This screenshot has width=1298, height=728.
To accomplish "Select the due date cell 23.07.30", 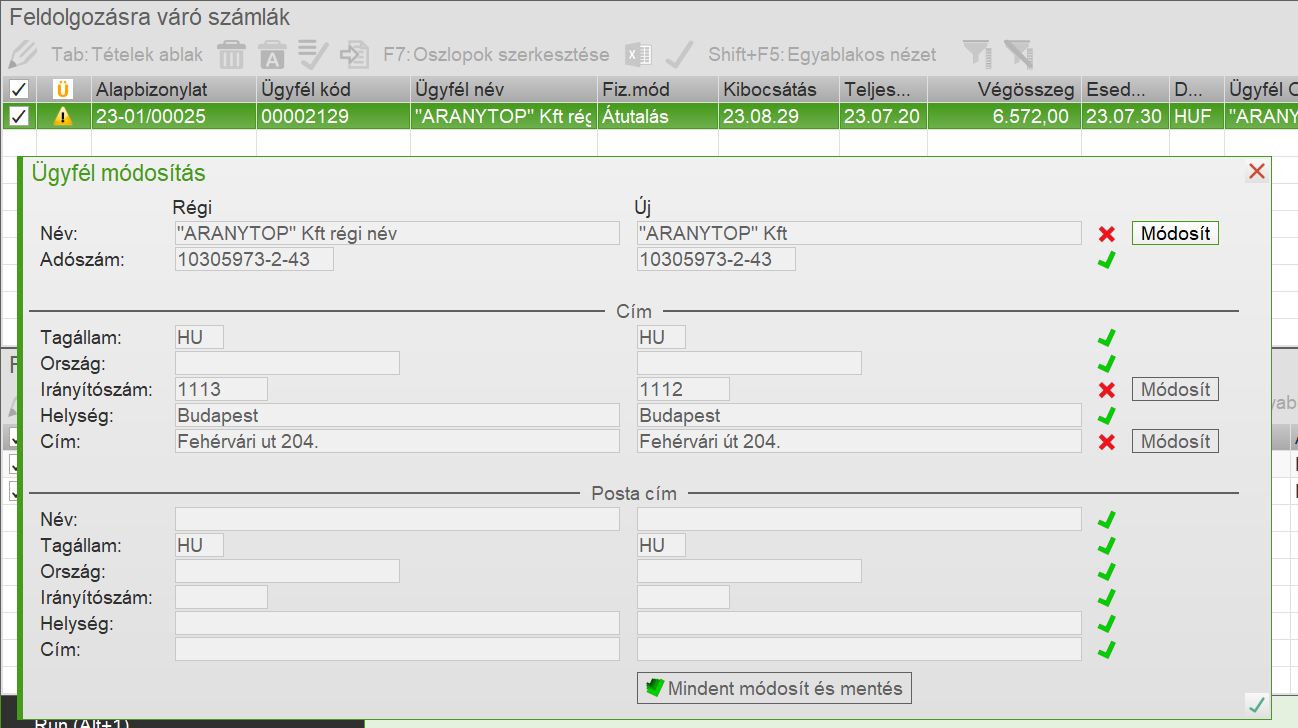I will coord(1124,117).
